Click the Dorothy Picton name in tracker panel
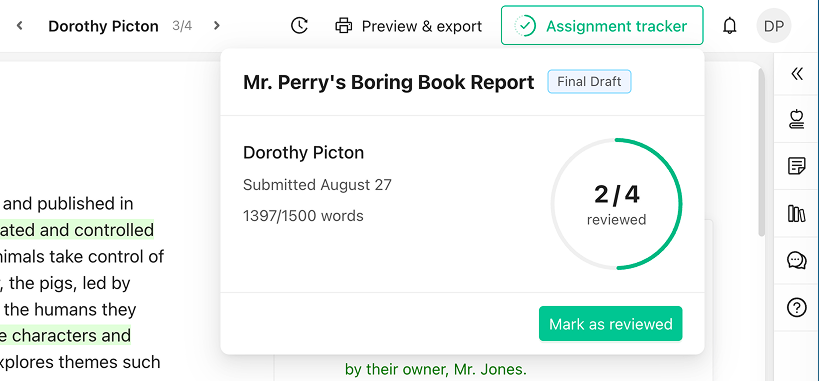This screenshot has height=381, width=819. (x=303, y=153)
